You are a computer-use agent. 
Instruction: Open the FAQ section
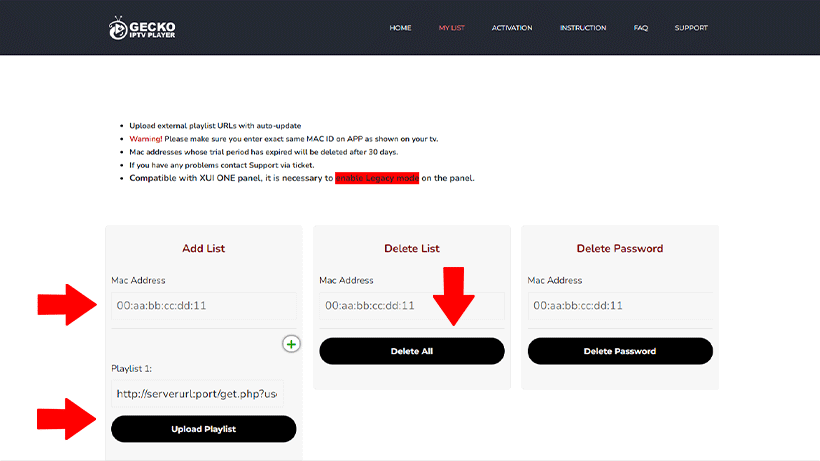point(640,28)
